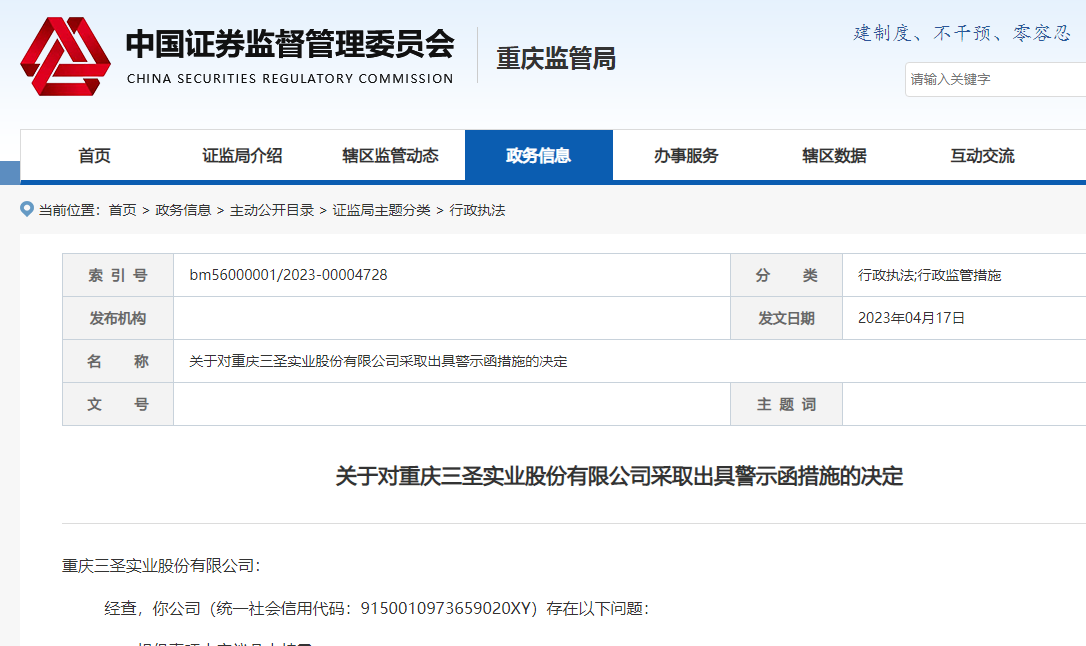Click index number bm56000001/2023-00004728
This screenshot has width=1086, height=646.
pyautogui.click(x=288, y=275)
